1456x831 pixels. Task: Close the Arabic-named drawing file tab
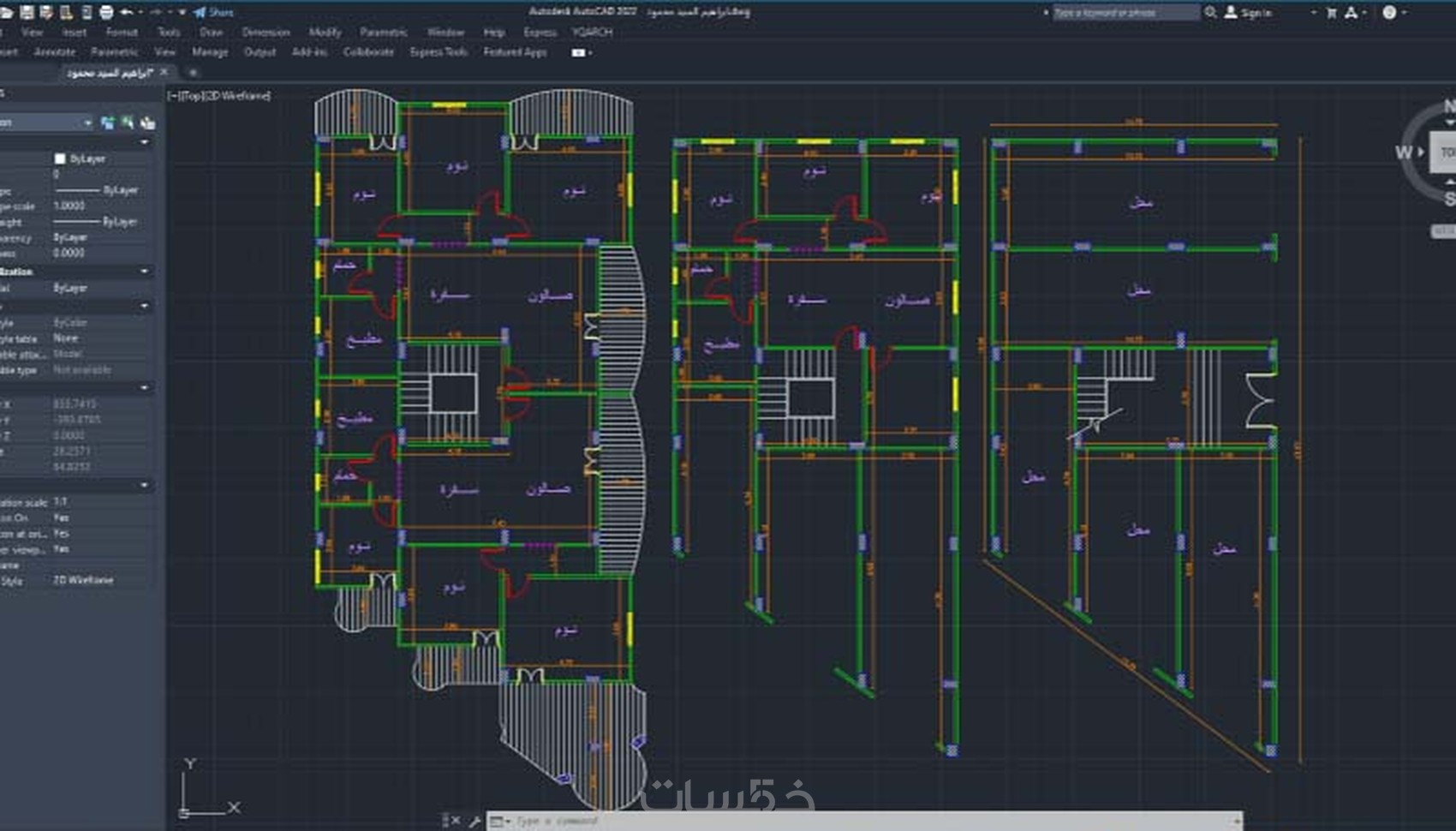tap(164, 72)
